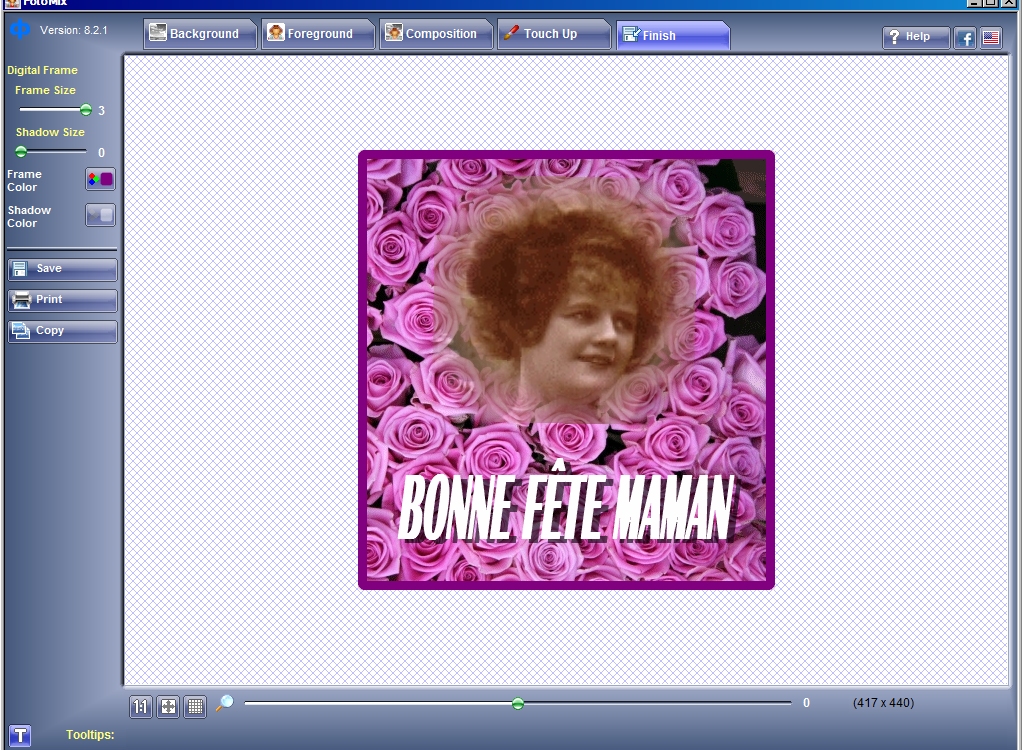Click the Frame Size label
The height and width of the screenshot is (750, 1022).
[46, 90]
